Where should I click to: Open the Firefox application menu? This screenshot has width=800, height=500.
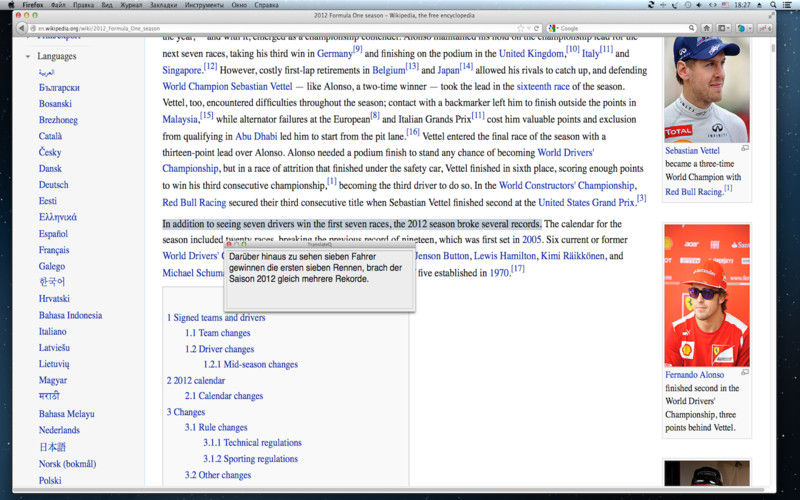33,5
